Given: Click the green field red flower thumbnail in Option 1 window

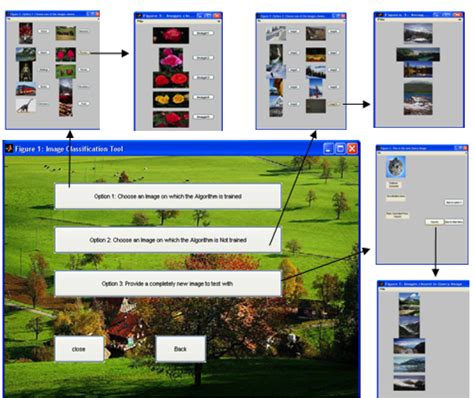Looking at the screenshot, I should [x=66, y=71].
